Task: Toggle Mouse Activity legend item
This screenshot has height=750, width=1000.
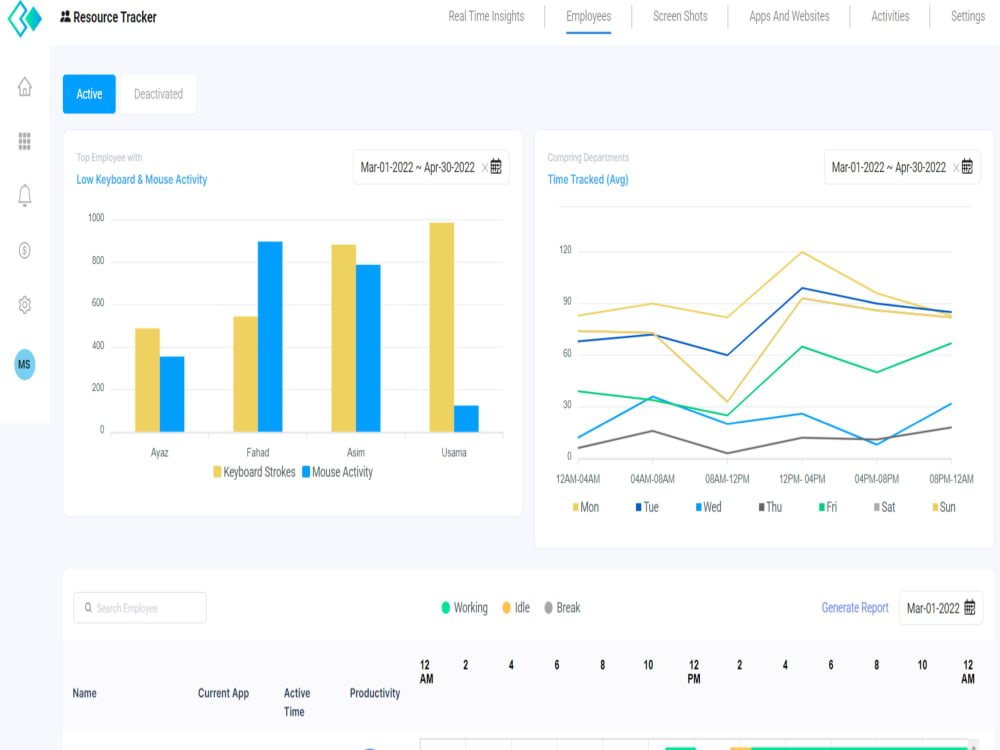Action: (337, 472)
